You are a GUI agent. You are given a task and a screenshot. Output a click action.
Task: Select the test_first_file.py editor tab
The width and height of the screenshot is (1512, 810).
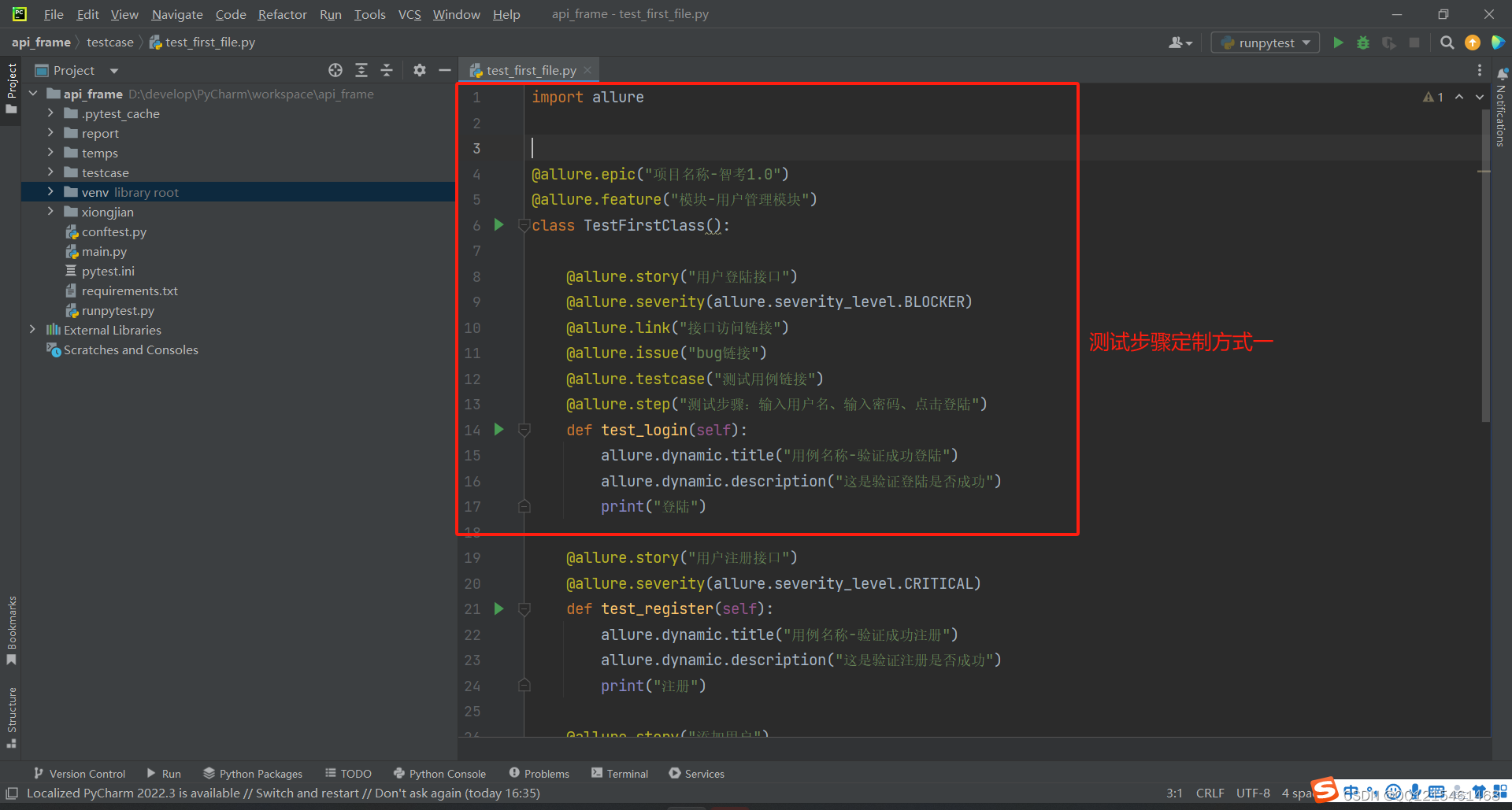531,70
